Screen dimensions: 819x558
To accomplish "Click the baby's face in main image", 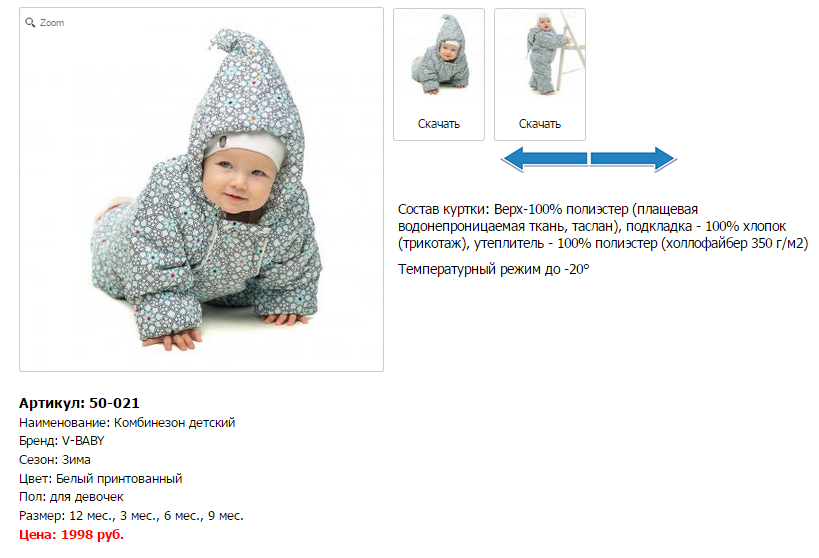I will point(239,180).
